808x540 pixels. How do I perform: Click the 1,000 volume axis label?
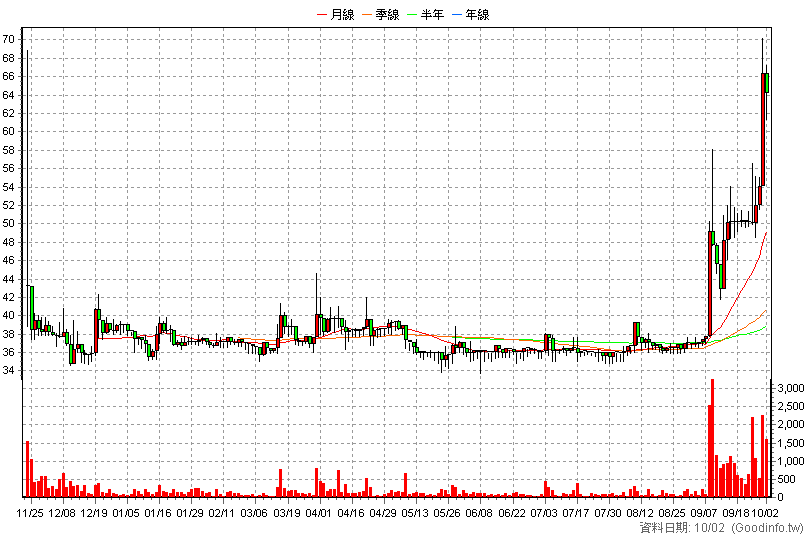(x=791, y=461)
